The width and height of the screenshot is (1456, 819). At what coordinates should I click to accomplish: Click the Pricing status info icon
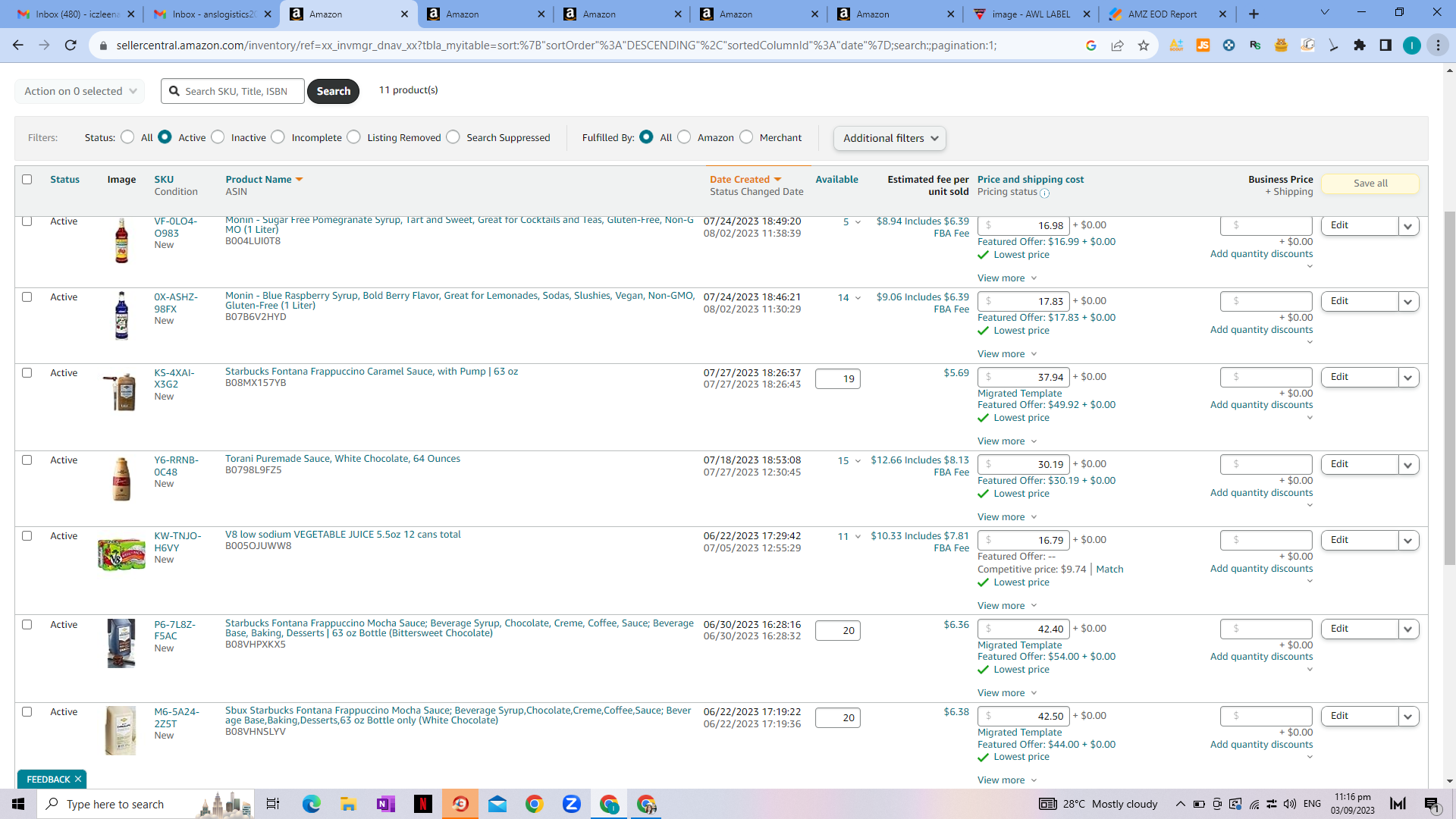1044,193
